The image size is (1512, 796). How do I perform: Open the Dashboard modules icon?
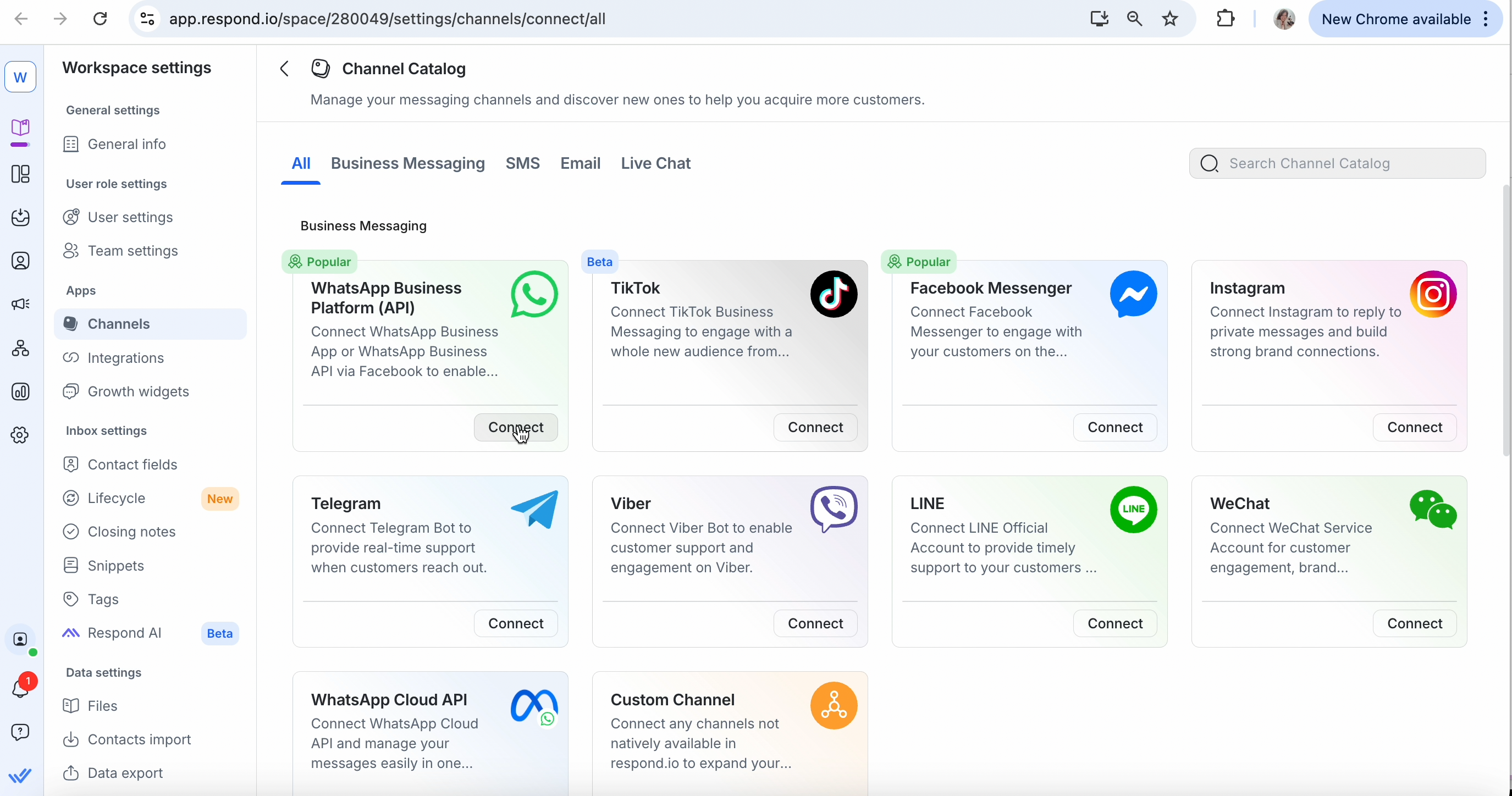pyautogui.click(x=21, y=174)
